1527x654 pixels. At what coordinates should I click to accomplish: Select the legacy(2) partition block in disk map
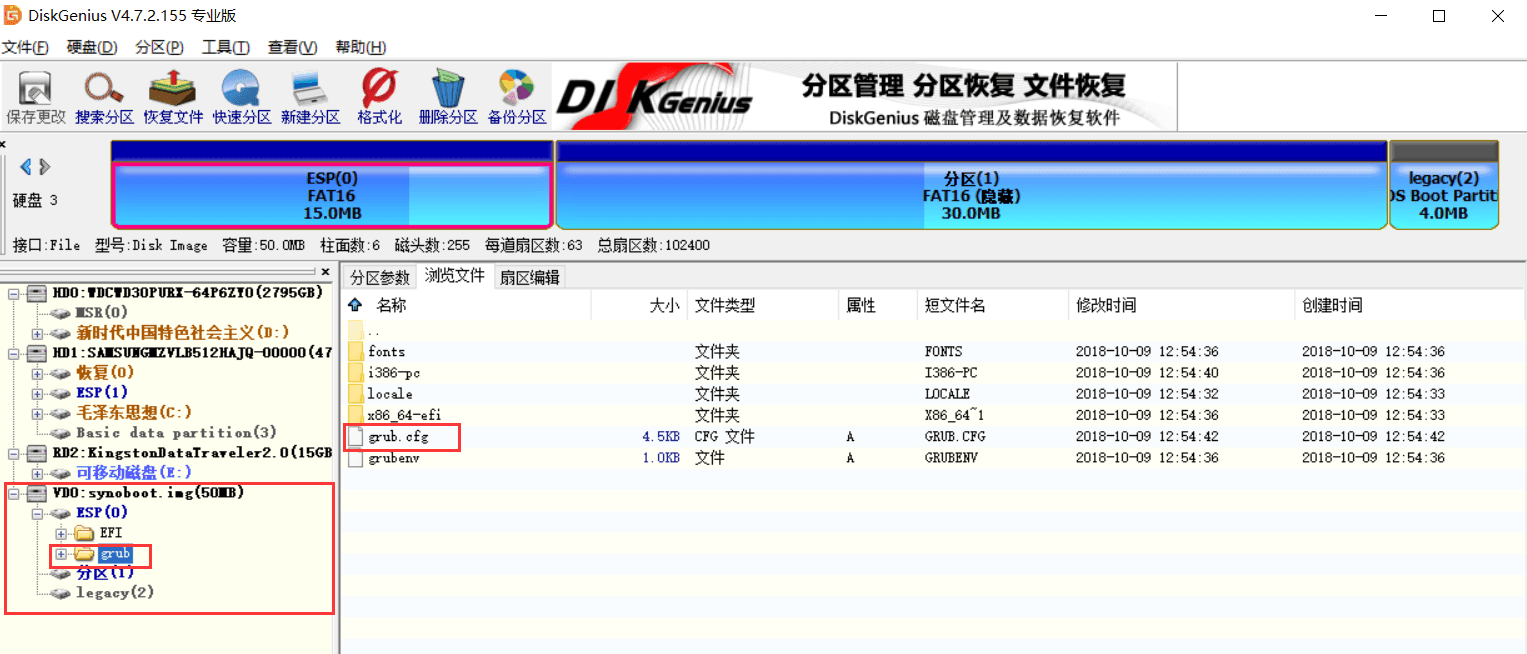1443,195
